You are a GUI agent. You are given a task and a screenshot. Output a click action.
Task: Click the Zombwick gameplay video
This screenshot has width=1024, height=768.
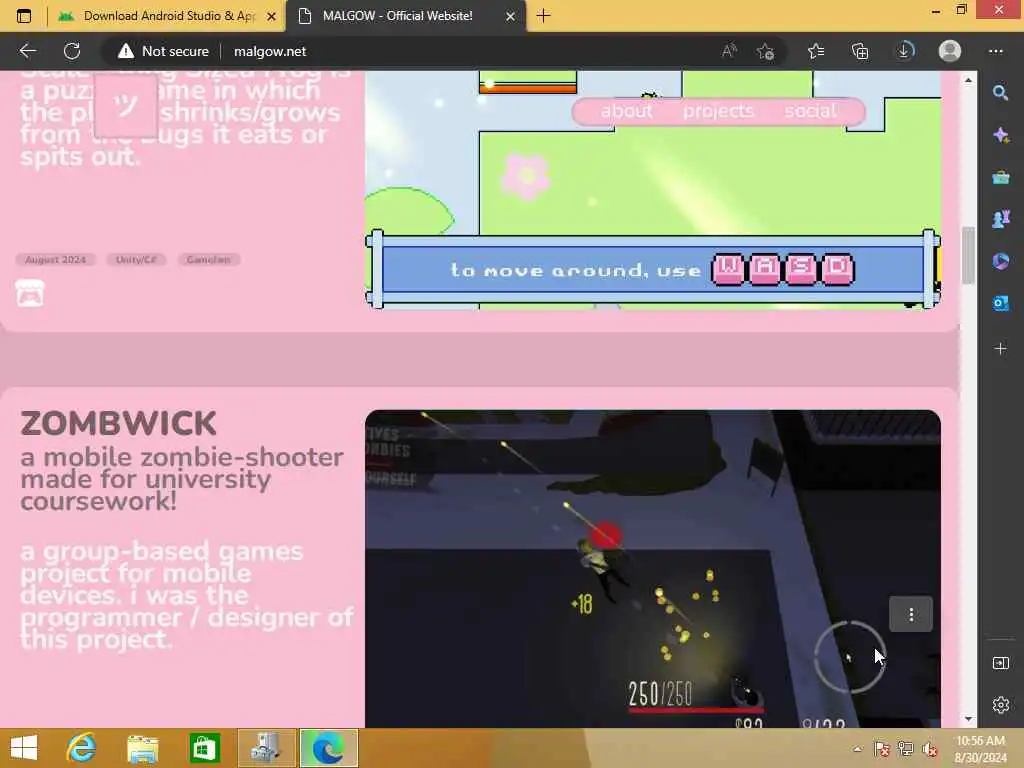(x=653, y=568)
